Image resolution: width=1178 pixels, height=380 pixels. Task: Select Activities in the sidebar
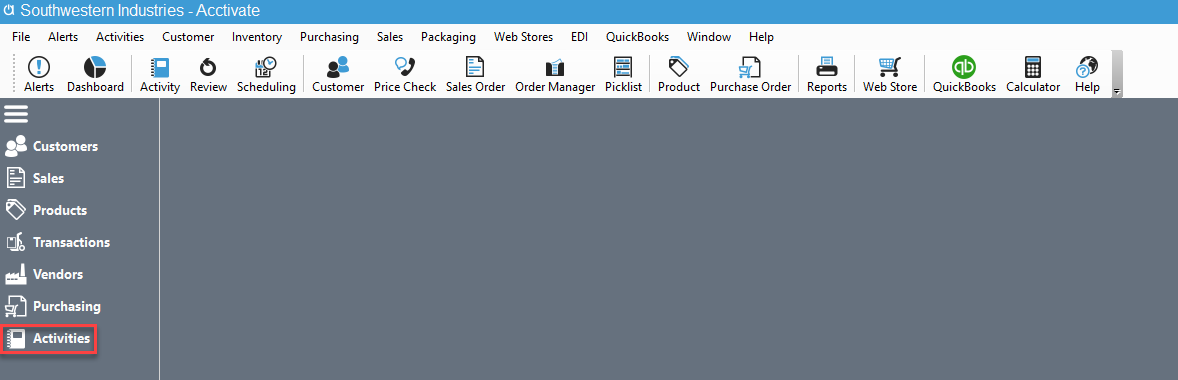49,339
